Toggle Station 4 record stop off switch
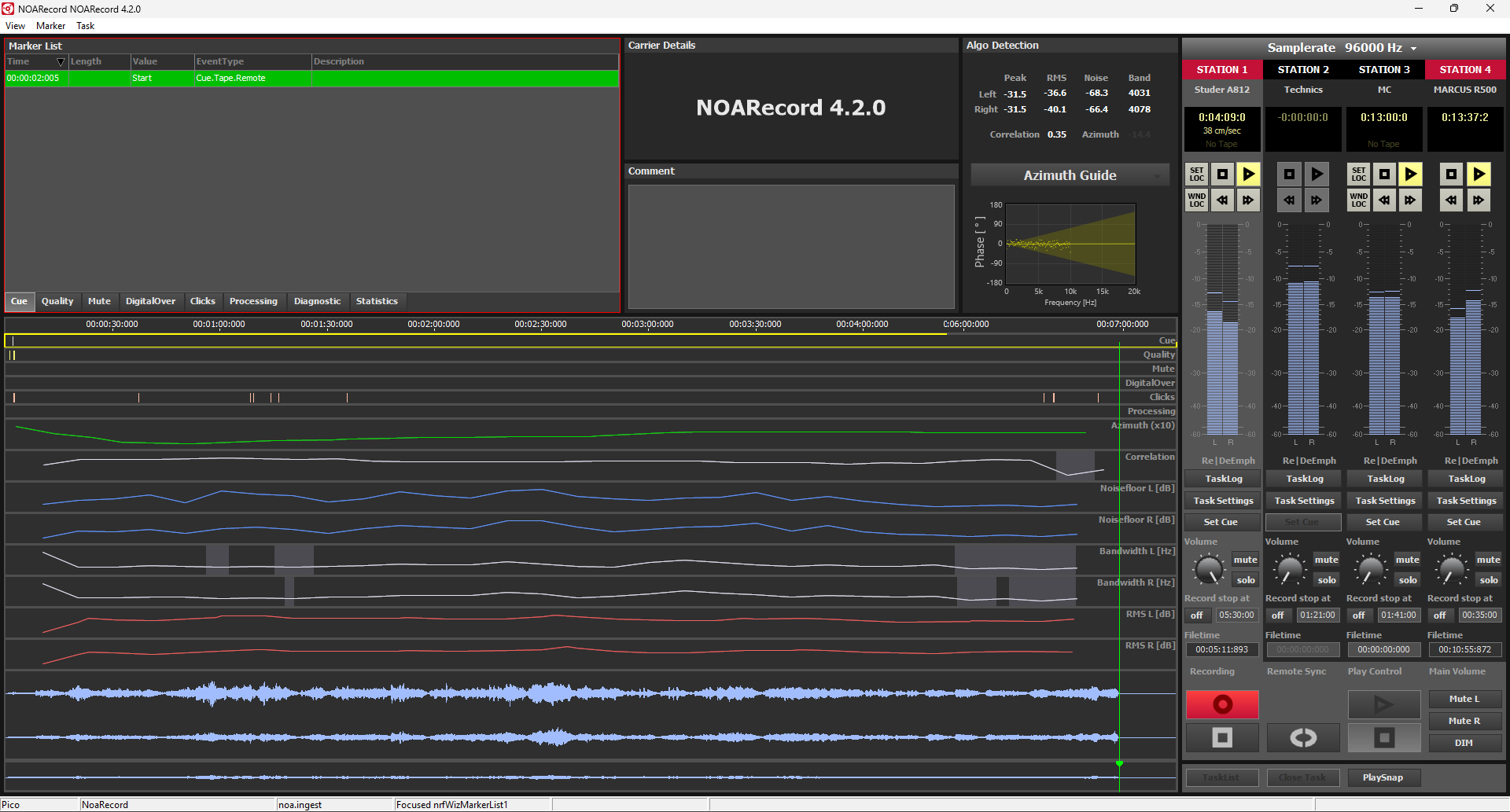1510x812 pixels. click(x=1439, y=615)
